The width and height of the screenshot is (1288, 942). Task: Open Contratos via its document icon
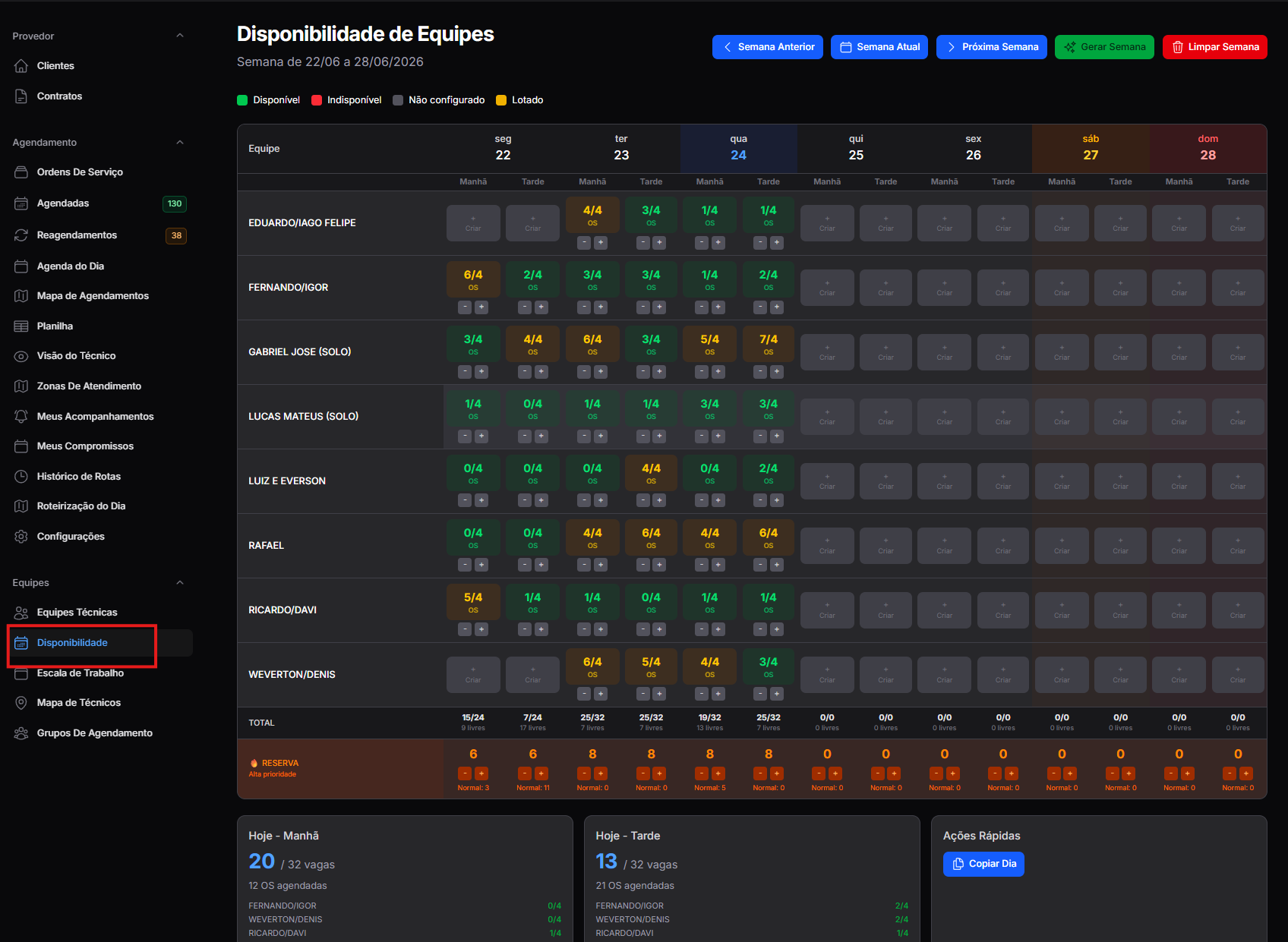pos(21,96)
